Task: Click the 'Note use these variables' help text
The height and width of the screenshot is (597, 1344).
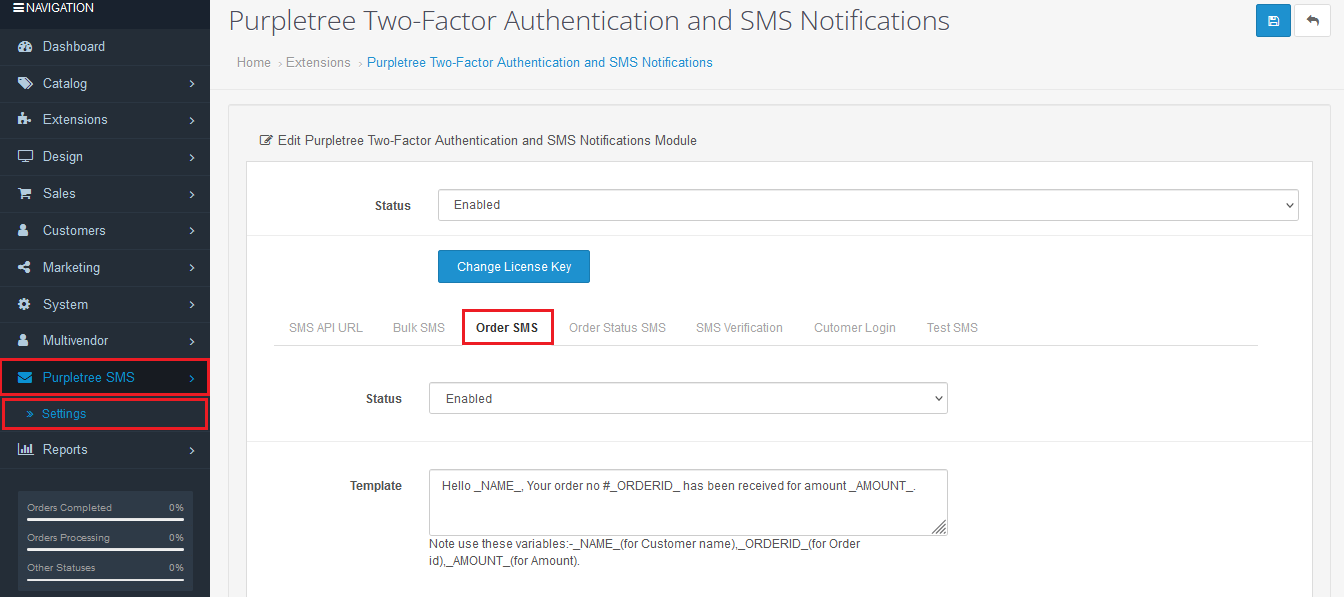Action: point(644,553)
